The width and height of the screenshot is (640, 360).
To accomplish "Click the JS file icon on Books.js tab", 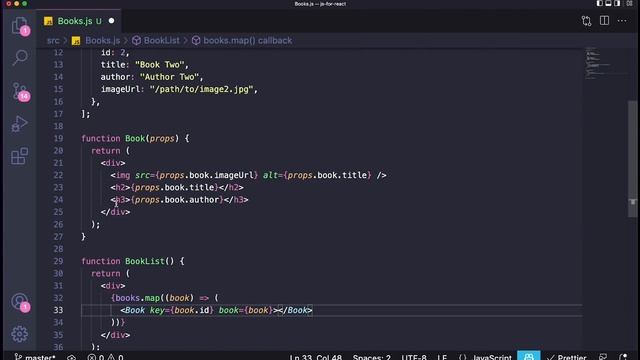I will 48,21.
